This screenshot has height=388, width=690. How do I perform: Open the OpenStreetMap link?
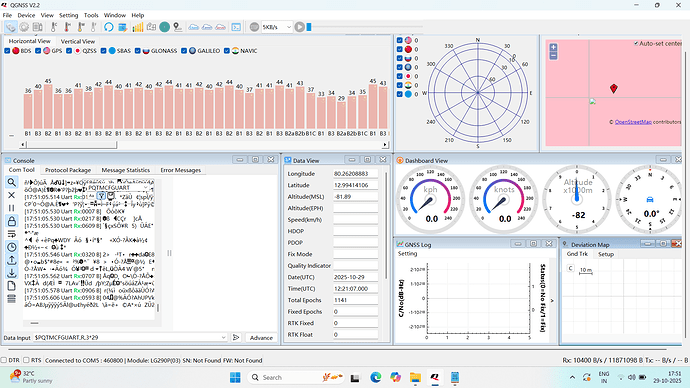click(x=633, y=122)
